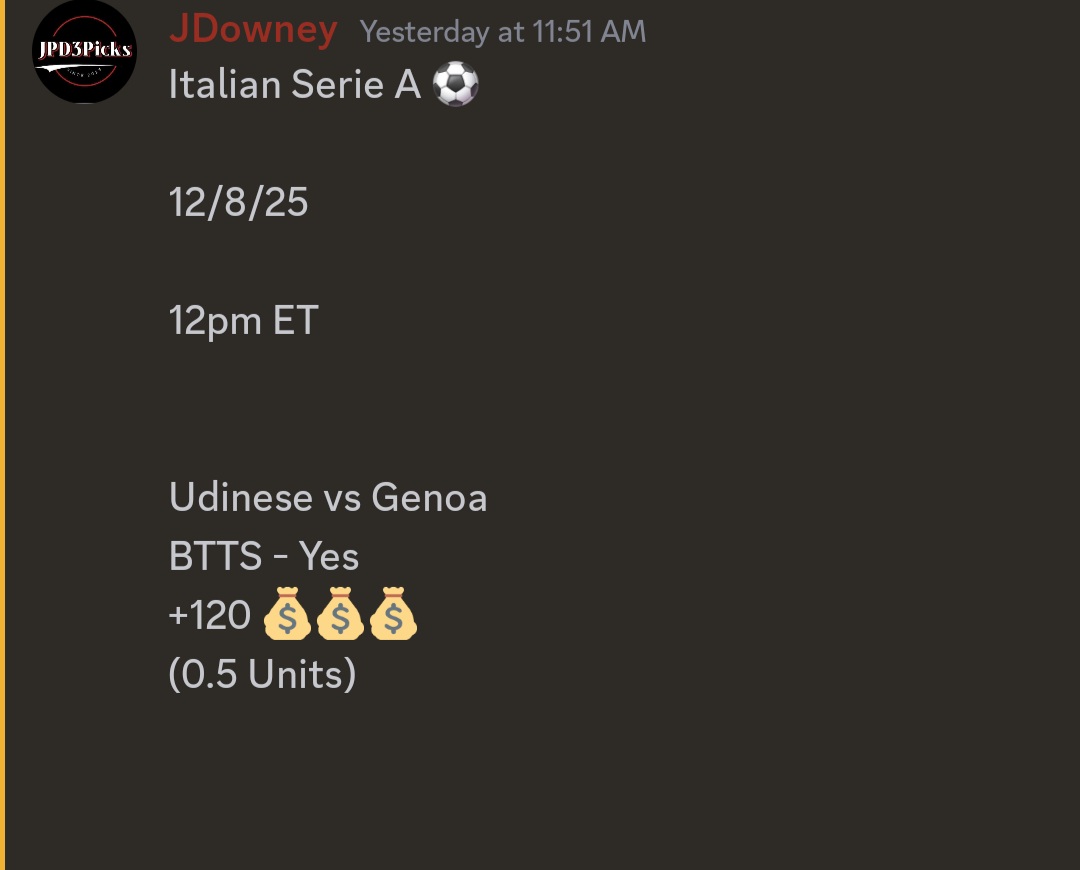Click the yellow message highlight bar
Image resolution: width=1080 pixels, height=870 pixels.
[x=3, y=435]
